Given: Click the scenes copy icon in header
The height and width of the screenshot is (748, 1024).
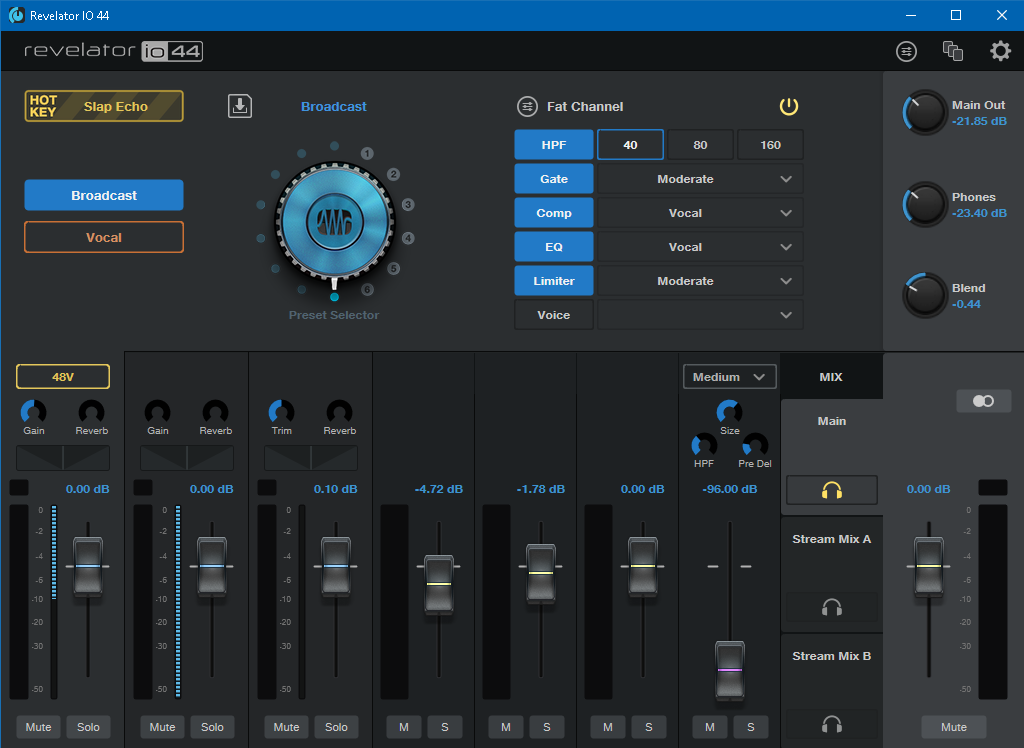Looking at the screenshot, I should coord(953,51).
